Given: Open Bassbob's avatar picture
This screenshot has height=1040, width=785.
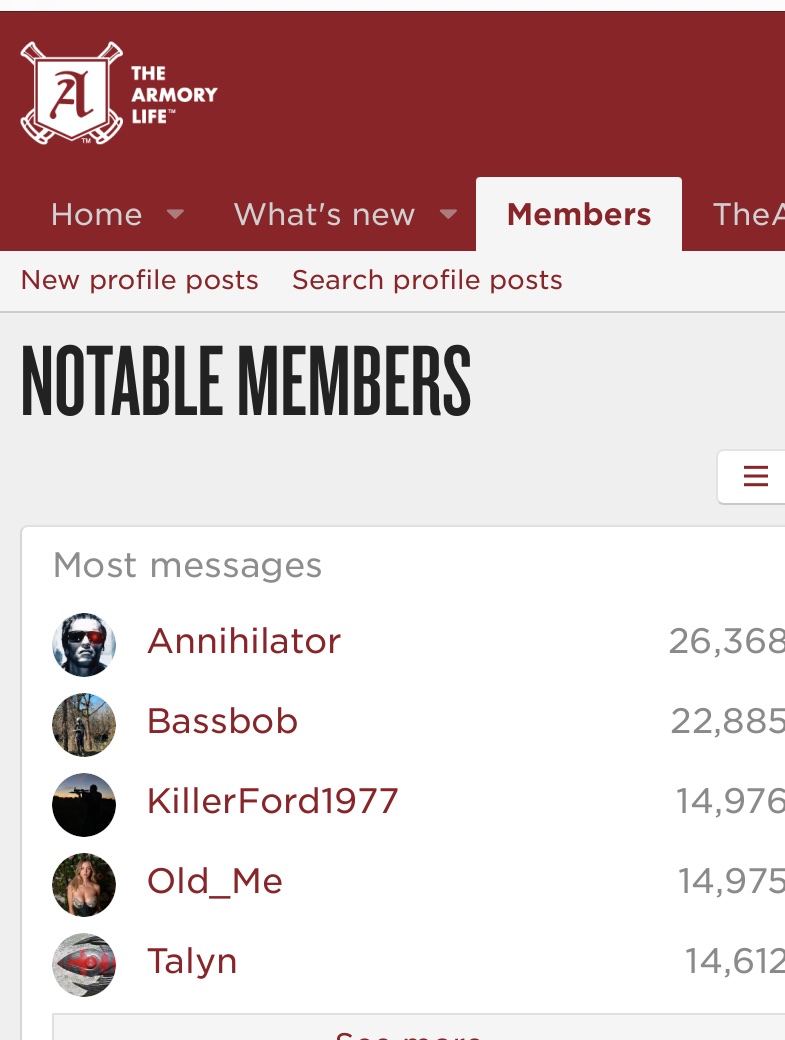Looking at the screenshot, I should click(84, 725).
